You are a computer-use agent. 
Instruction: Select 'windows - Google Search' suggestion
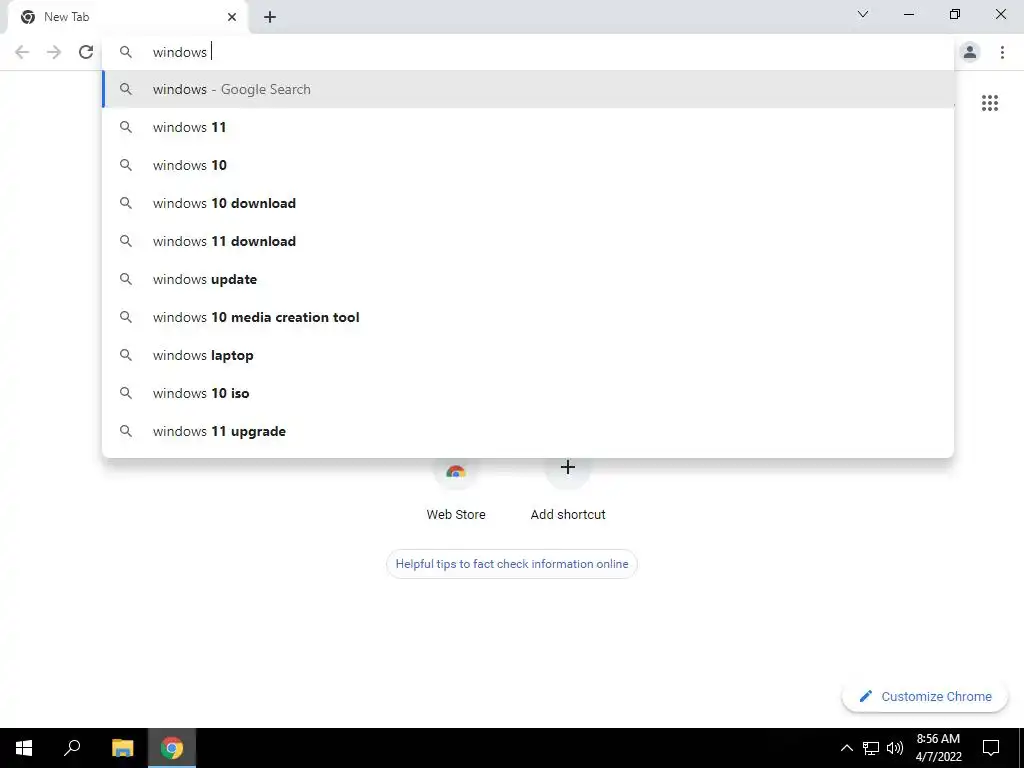(528, 89)
